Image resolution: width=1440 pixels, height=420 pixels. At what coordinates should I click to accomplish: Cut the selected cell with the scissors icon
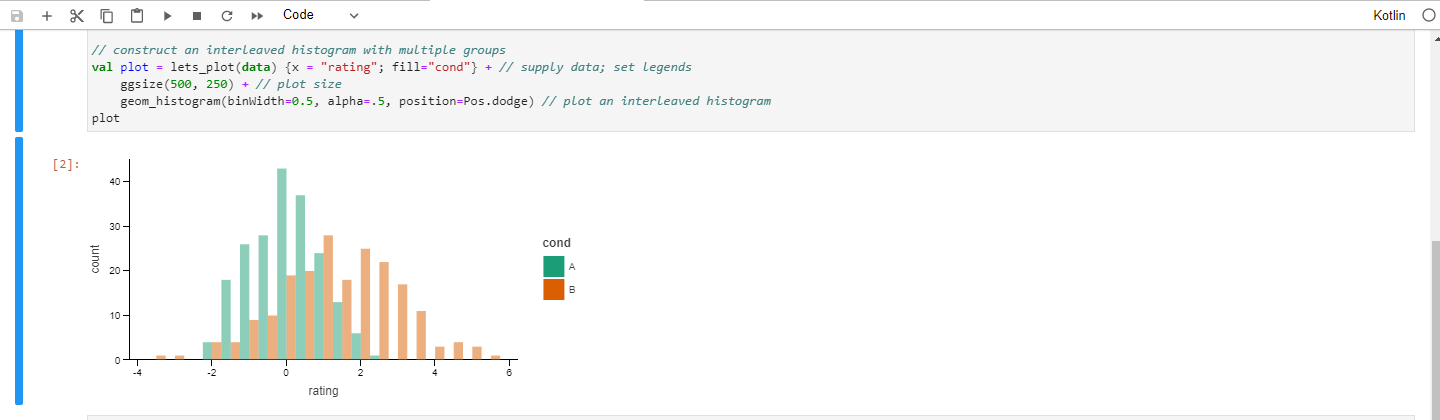tap(77, 16)
